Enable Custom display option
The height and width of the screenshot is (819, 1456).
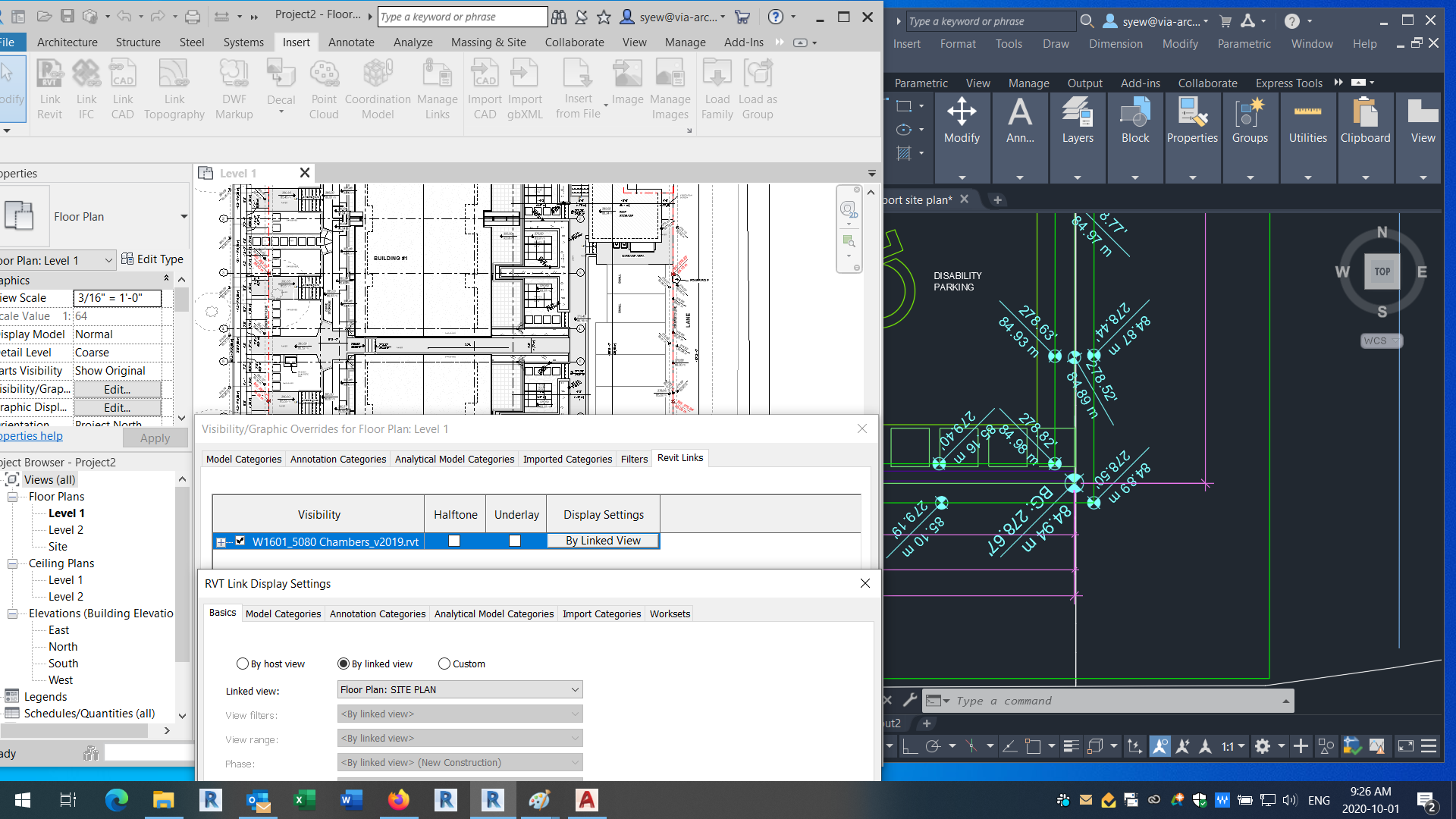tap(445, 663)
